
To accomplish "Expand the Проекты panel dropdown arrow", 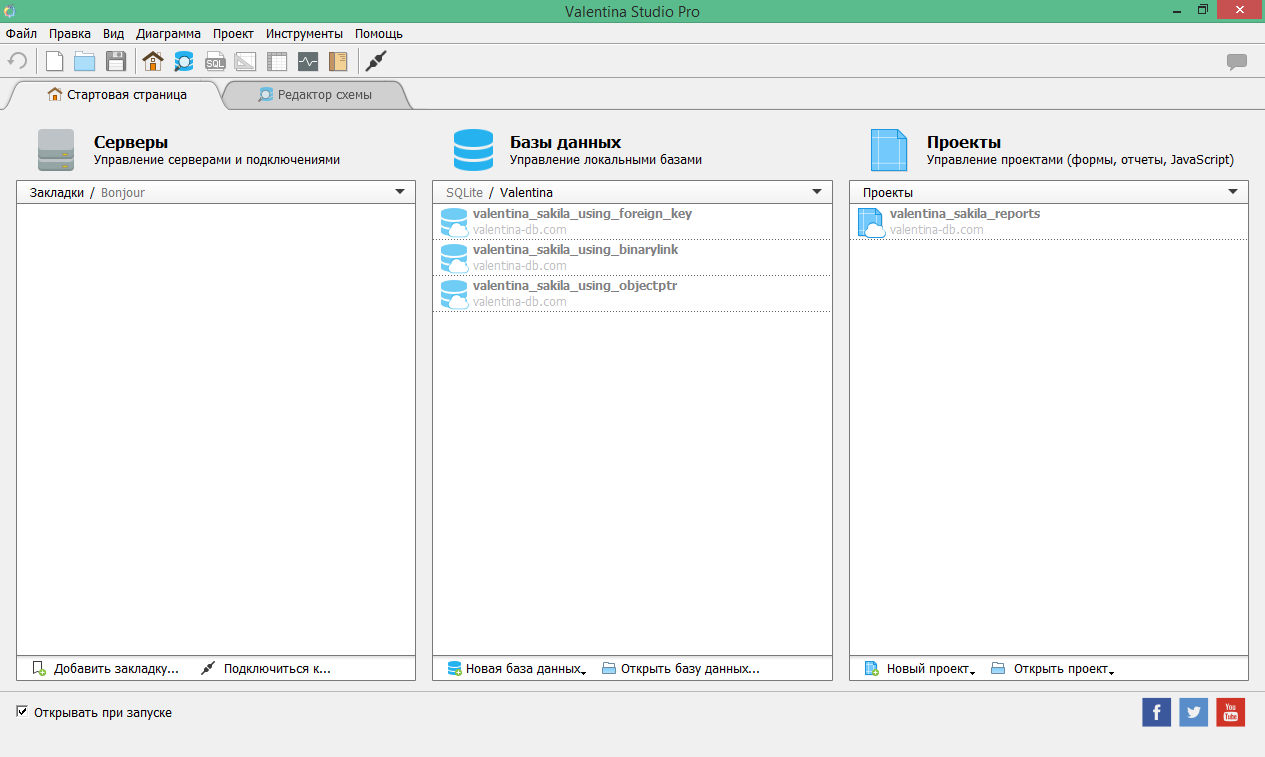I will click(1233, 192).
